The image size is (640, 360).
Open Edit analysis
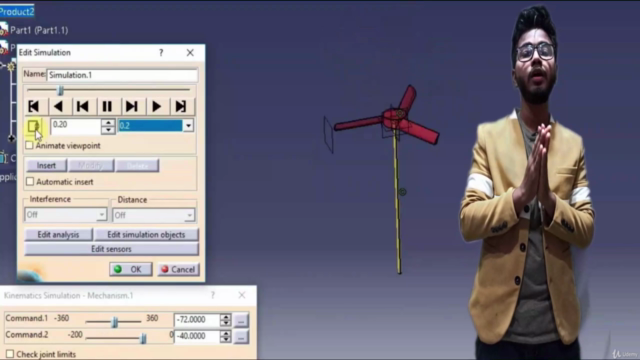click(x=58, y=235)
